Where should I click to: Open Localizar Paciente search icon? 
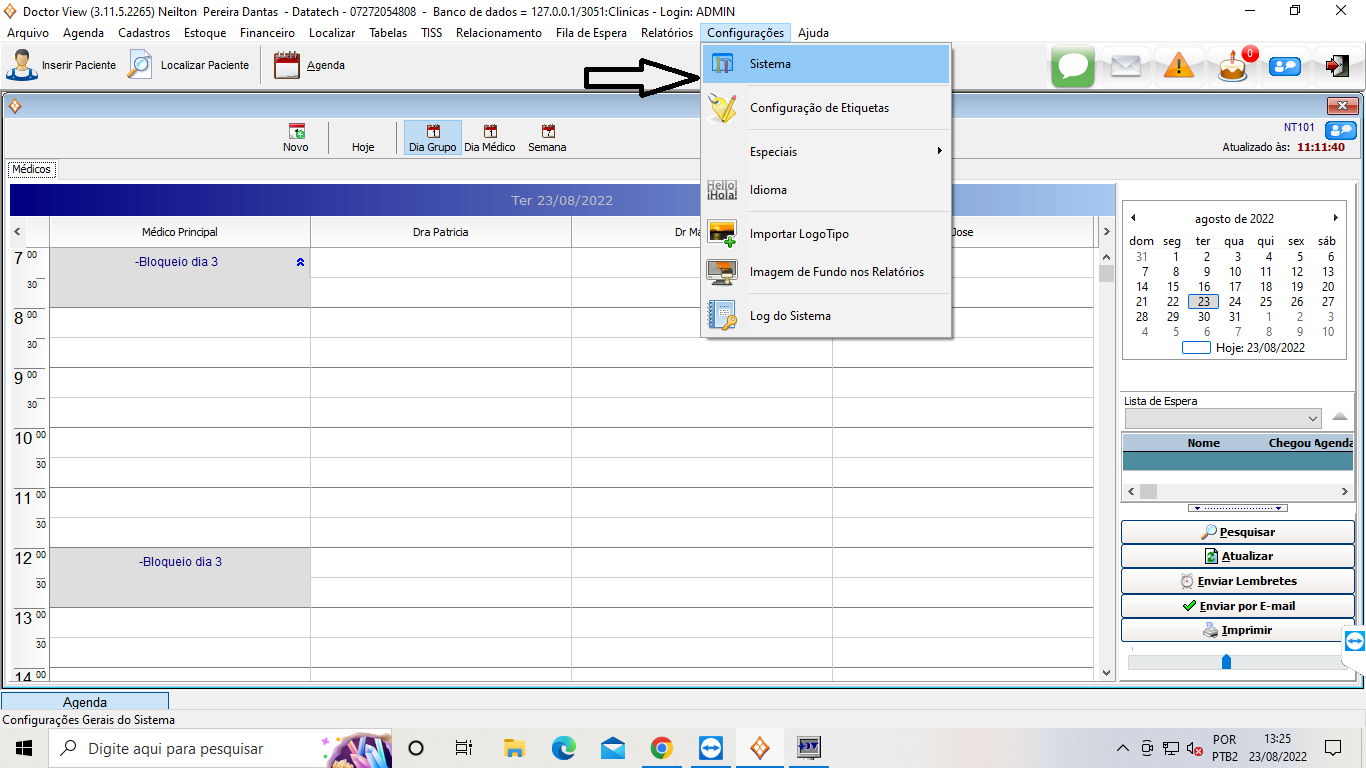tap(140, 65)
